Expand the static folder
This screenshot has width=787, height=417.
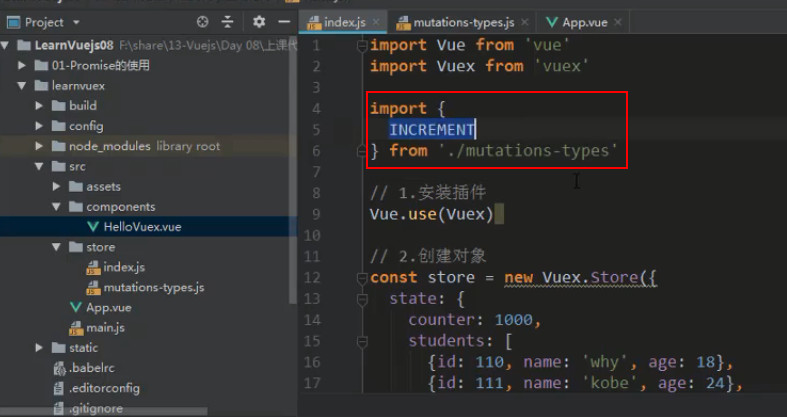(x=39, y=348)
